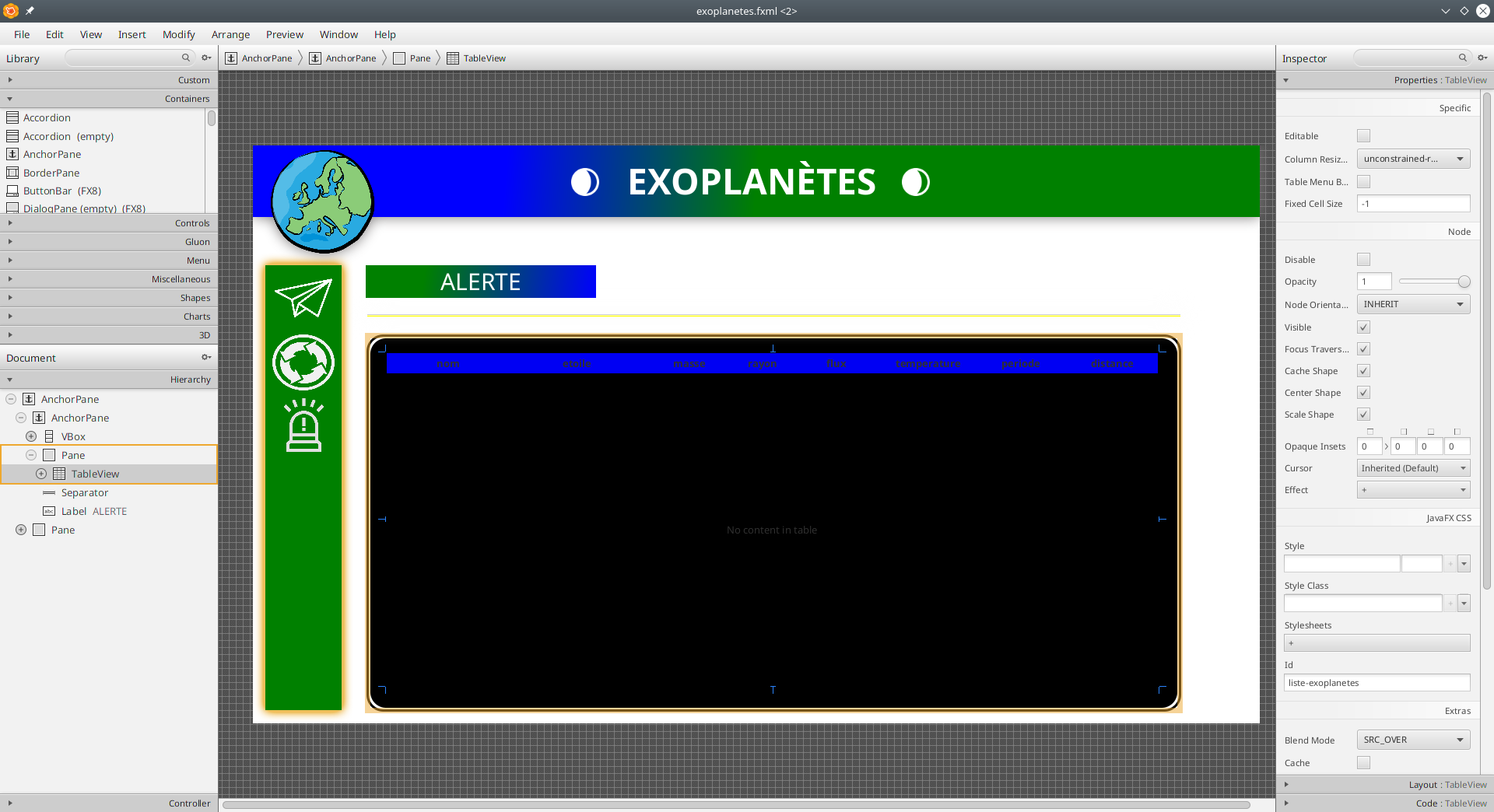Open the Arrange menu
Viewport: 1494px width, 812px height.
pyautogui.click(x=230, y=34)
